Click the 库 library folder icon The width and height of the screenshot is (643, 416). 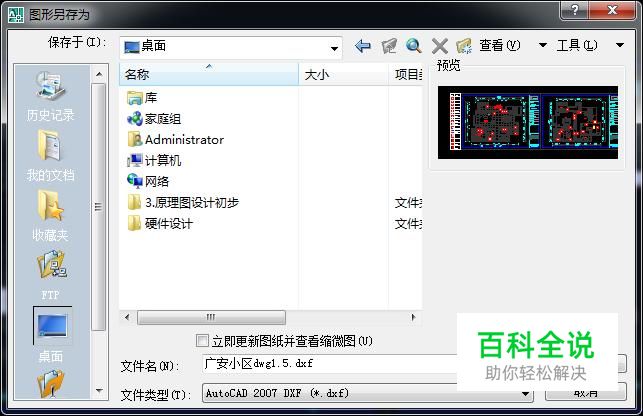point(135,98)
